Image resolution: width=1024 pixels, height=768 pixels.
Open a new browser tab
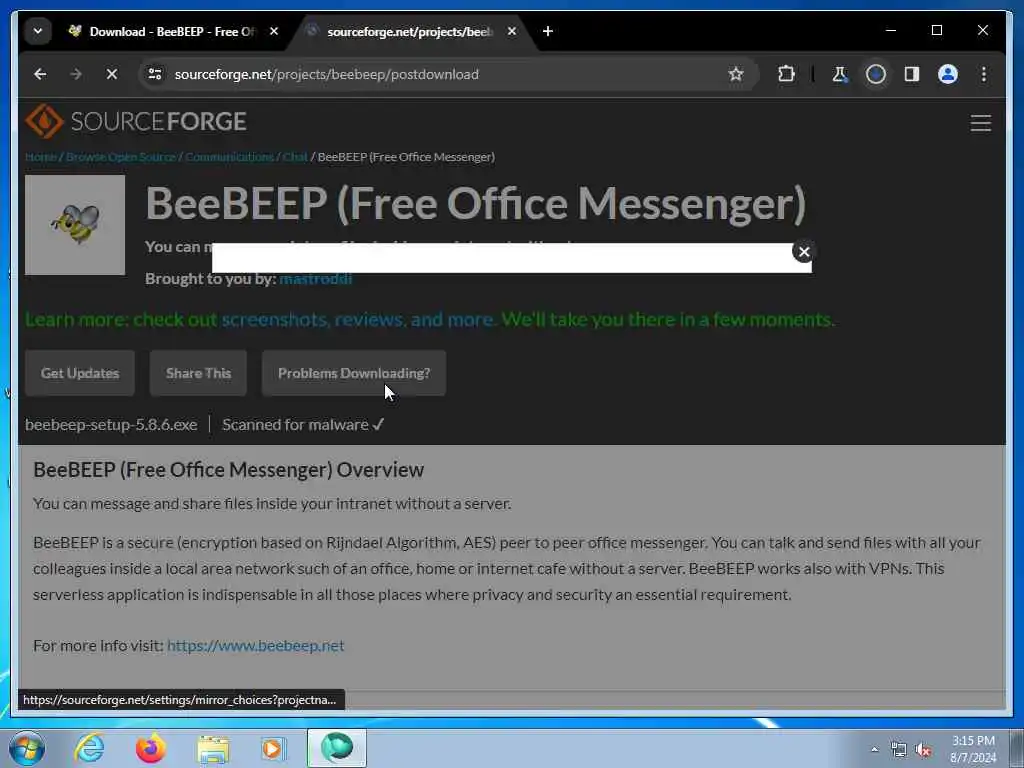click(x=548, y=31)
